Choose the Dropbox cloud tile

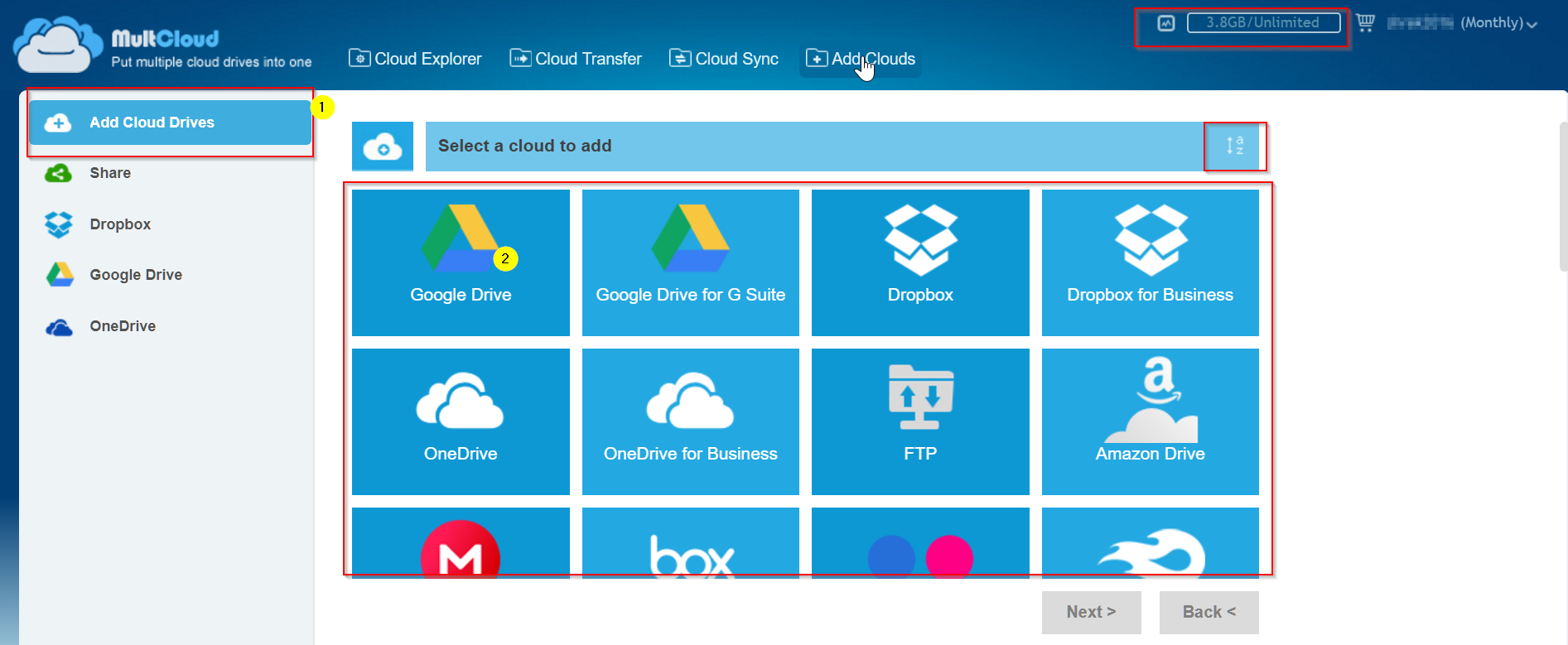coord(920,262)
